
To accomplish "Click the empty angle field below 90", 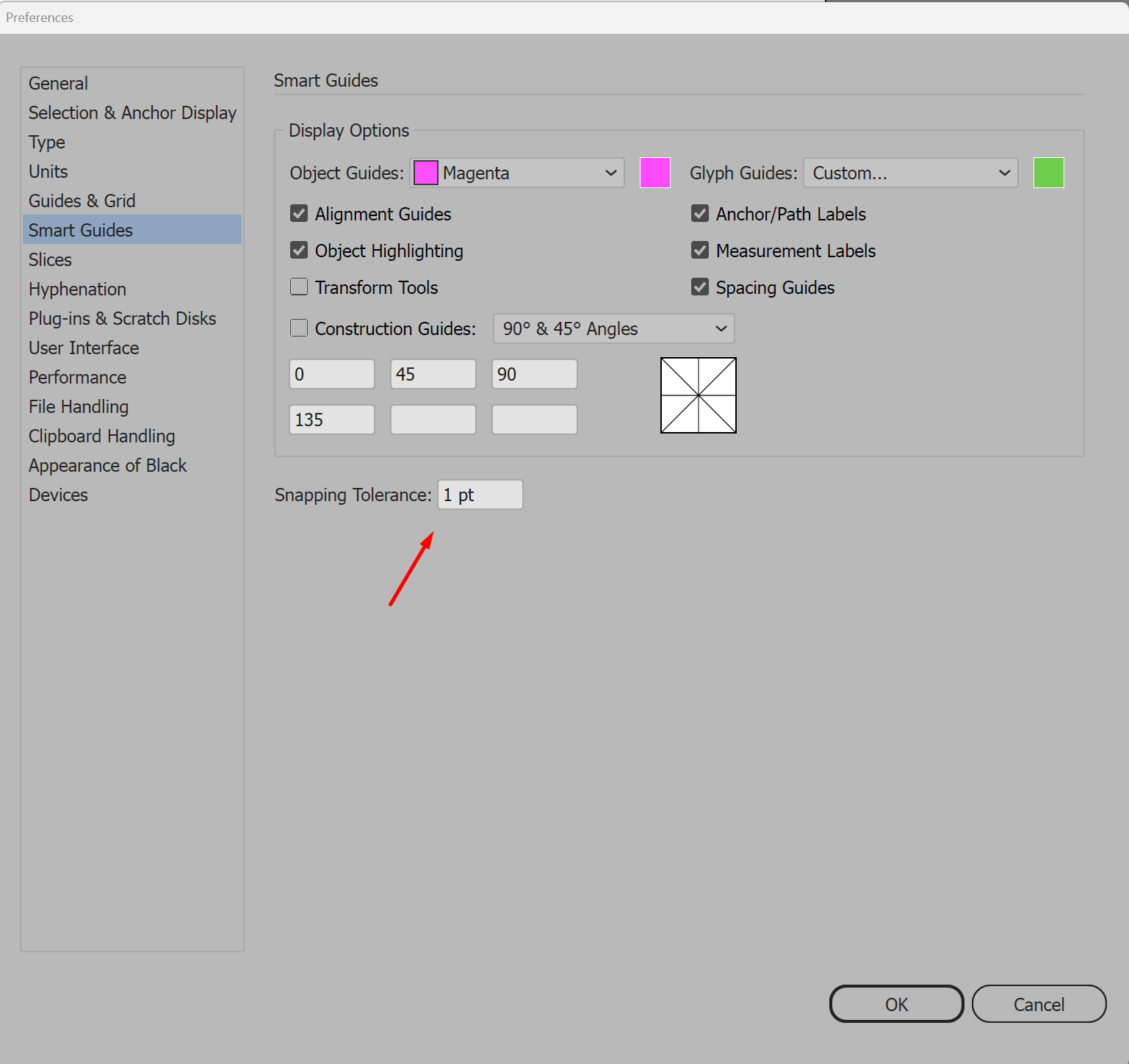I will tap(535, 420).
